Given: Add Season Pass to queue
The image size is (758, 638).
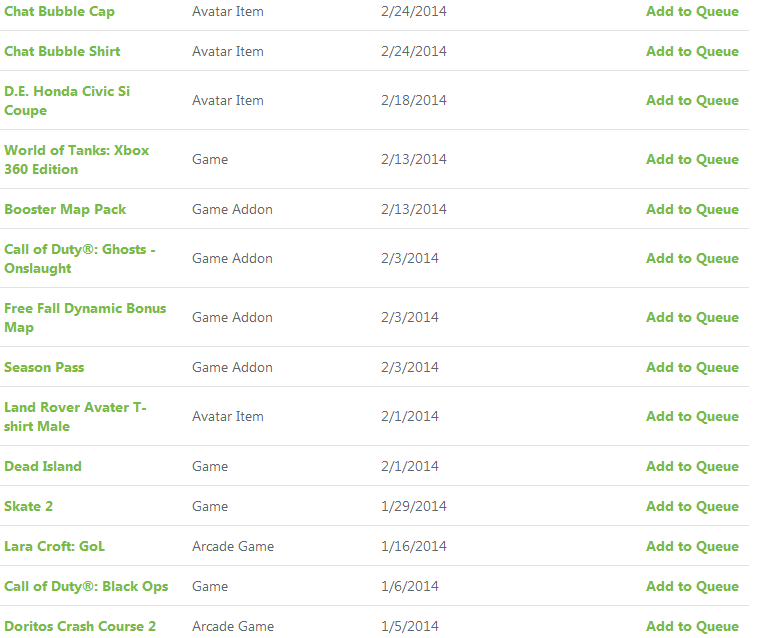Looking at the screenshot, I should (x=692, y=367).
